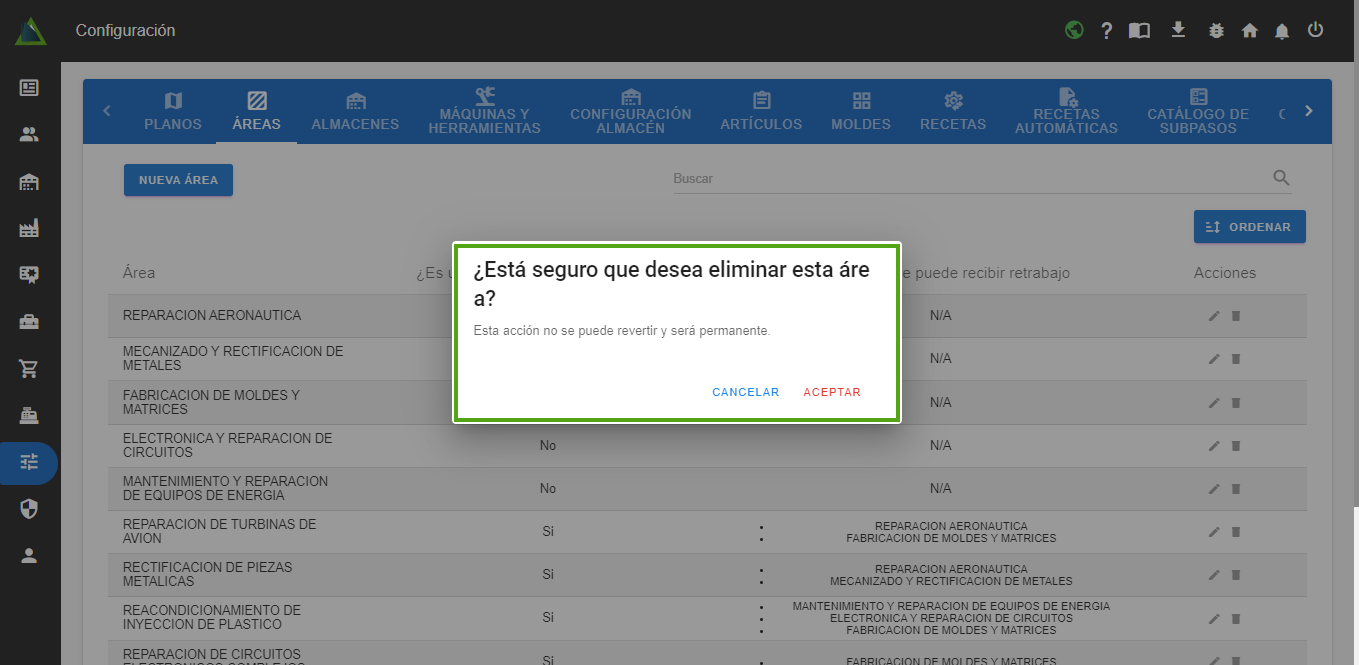Open the help question mark icon

click(x=1106, y=31)
